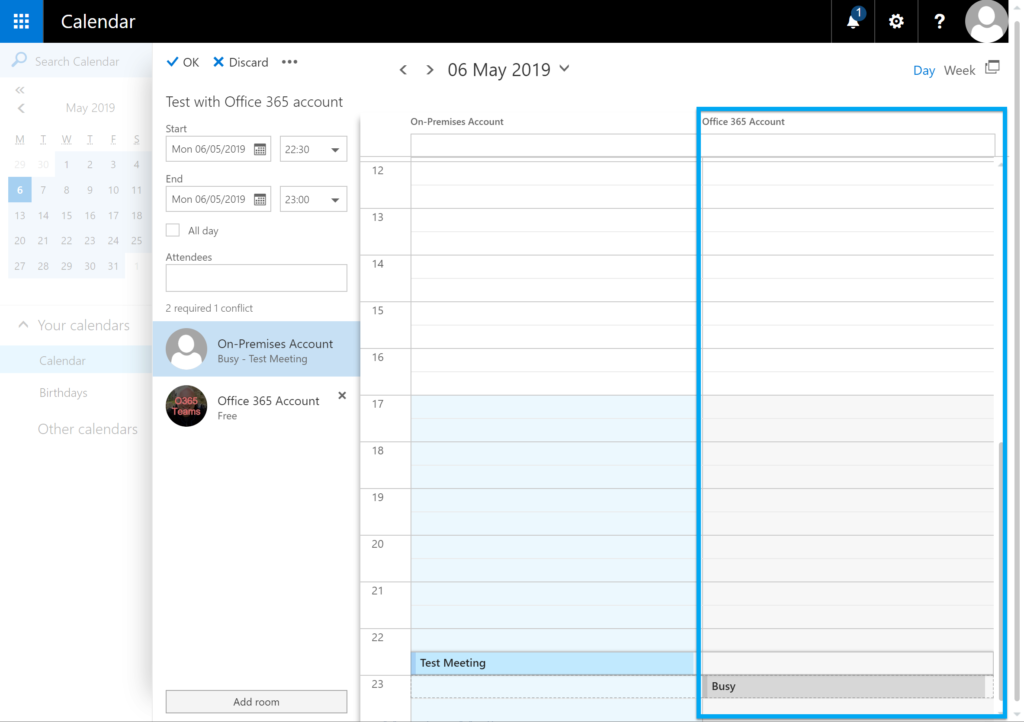Click in the Attendees input box

pyautogui.click(x=256, y=278)
